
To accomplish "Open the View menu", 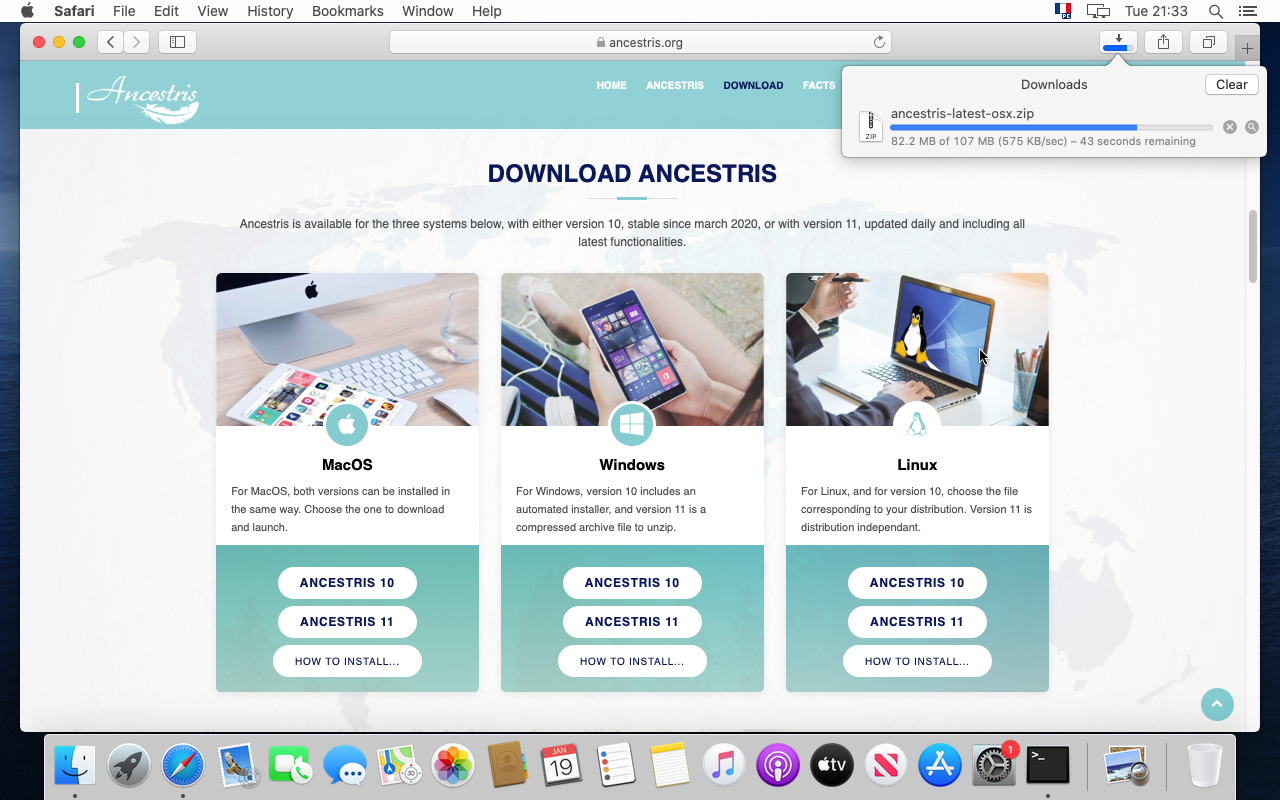I will click(x=213, y=11).
